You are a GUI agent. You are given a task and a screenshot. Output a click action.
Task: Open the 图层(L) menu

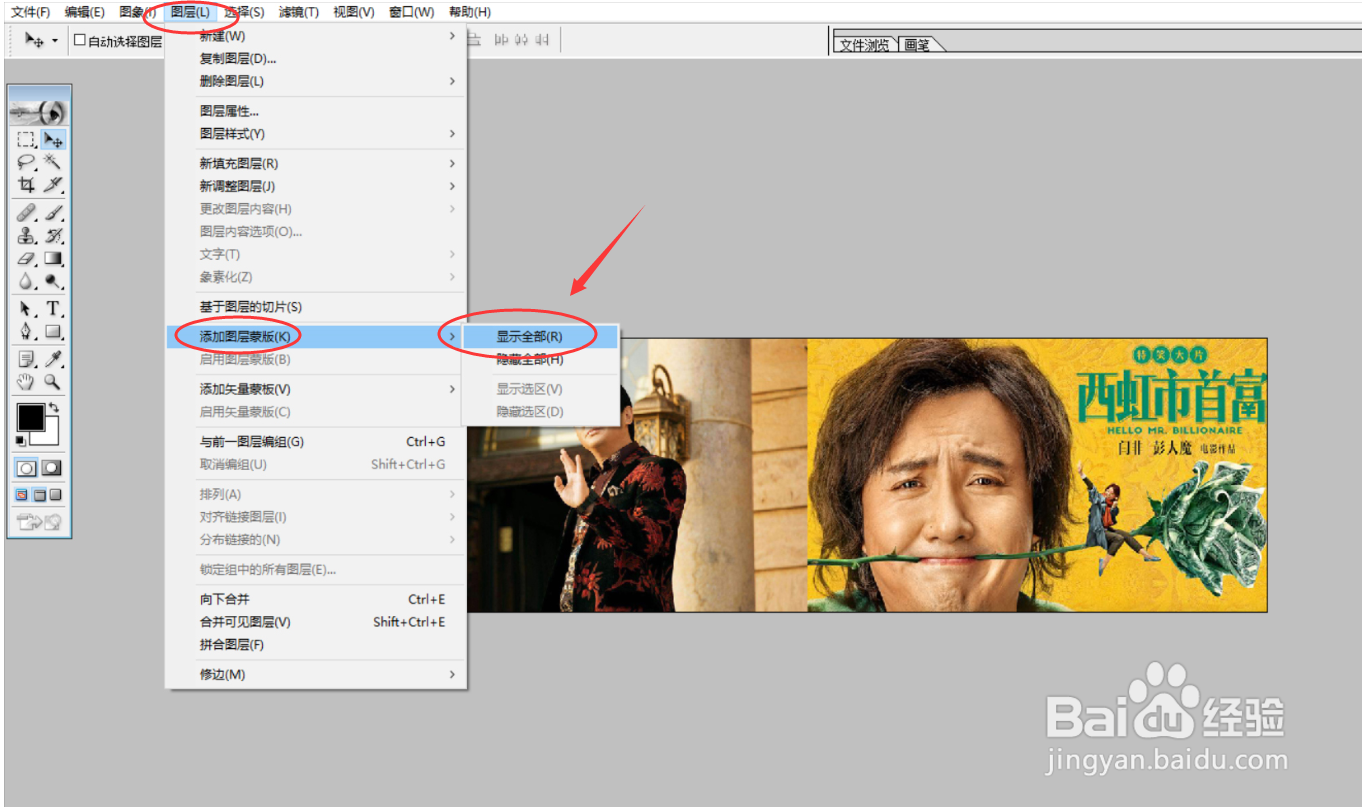coord(191,12)
